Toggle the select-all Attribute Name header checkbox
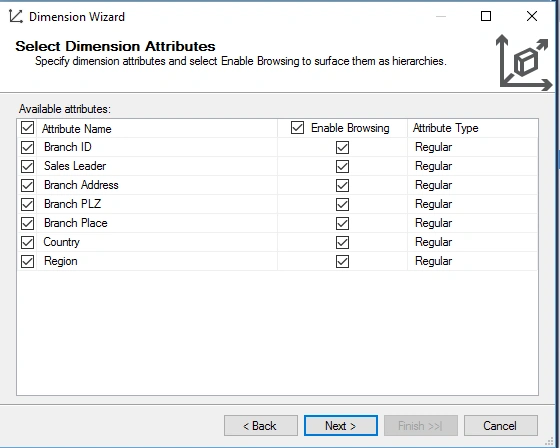Viewport: 560px width, 448px height. pos(28,128)
